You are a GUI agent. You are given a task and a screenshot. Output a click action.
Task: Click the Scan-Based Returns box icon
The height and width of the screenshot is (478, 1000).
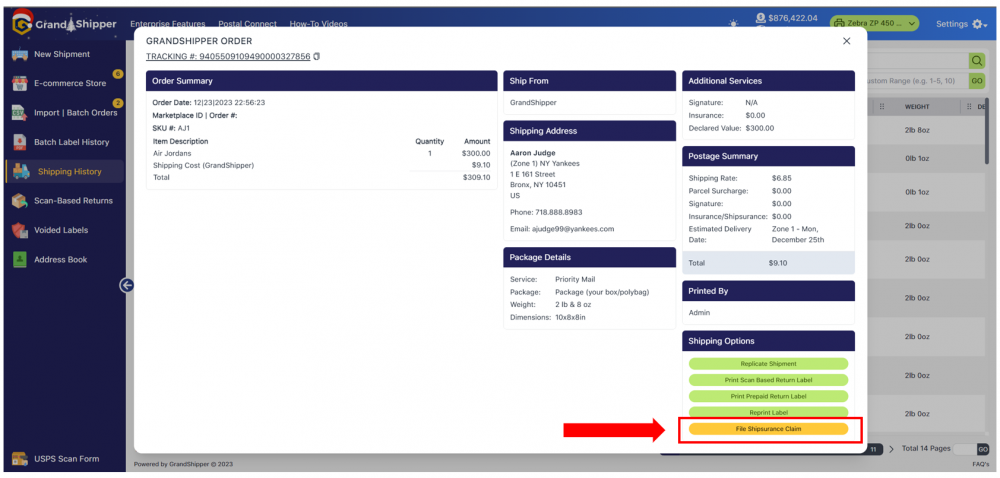pyautogui.click(x=19, y=201)
